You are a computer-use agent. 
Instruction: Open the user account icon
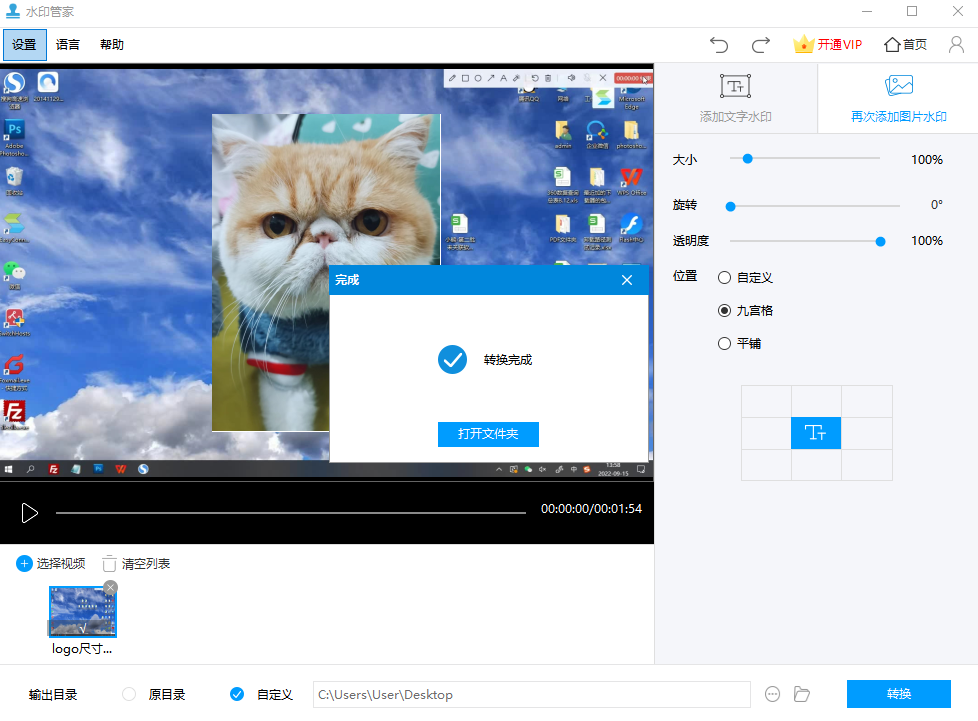(x=956, y=44)
